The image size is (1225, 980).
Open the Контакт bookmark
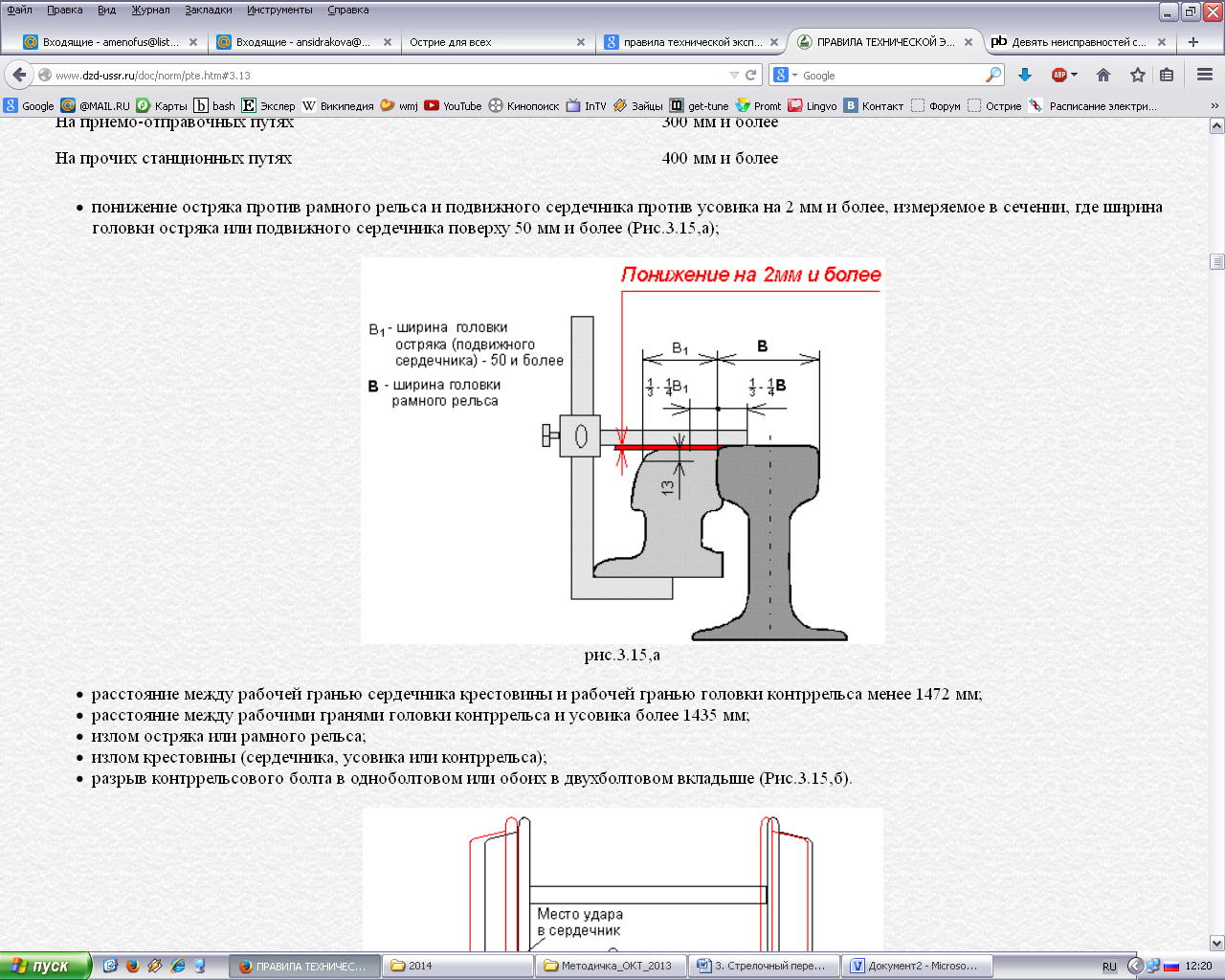coord(874,106)
